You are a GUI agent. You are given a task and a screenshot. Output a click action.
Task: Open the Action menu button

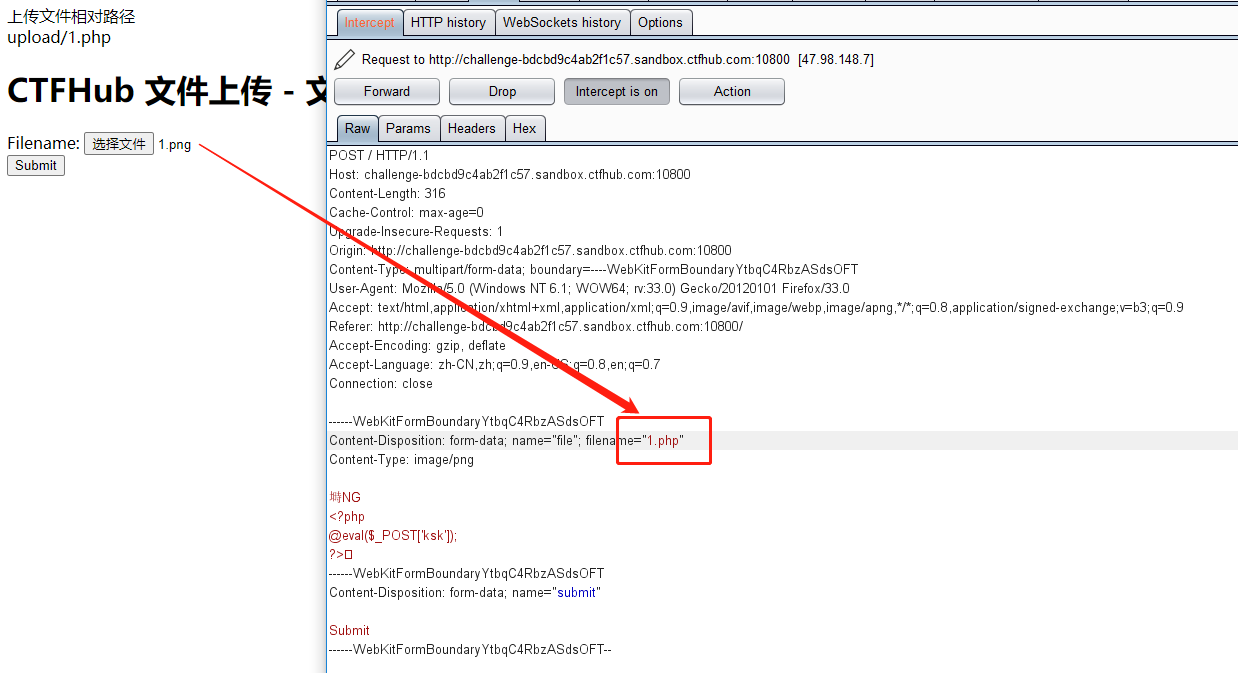(x=732, y=91)
